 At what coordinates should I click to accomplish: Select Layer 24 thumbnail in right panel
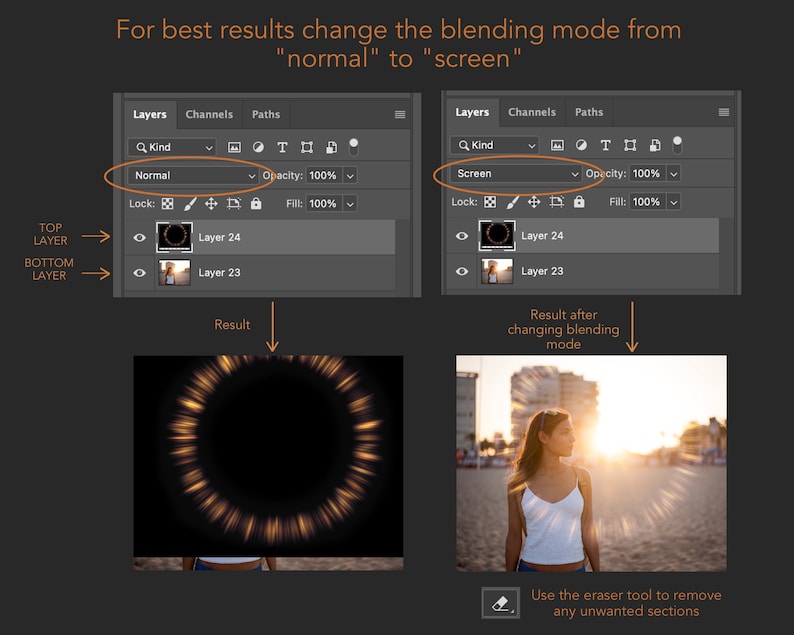click(x=497, y=235)
